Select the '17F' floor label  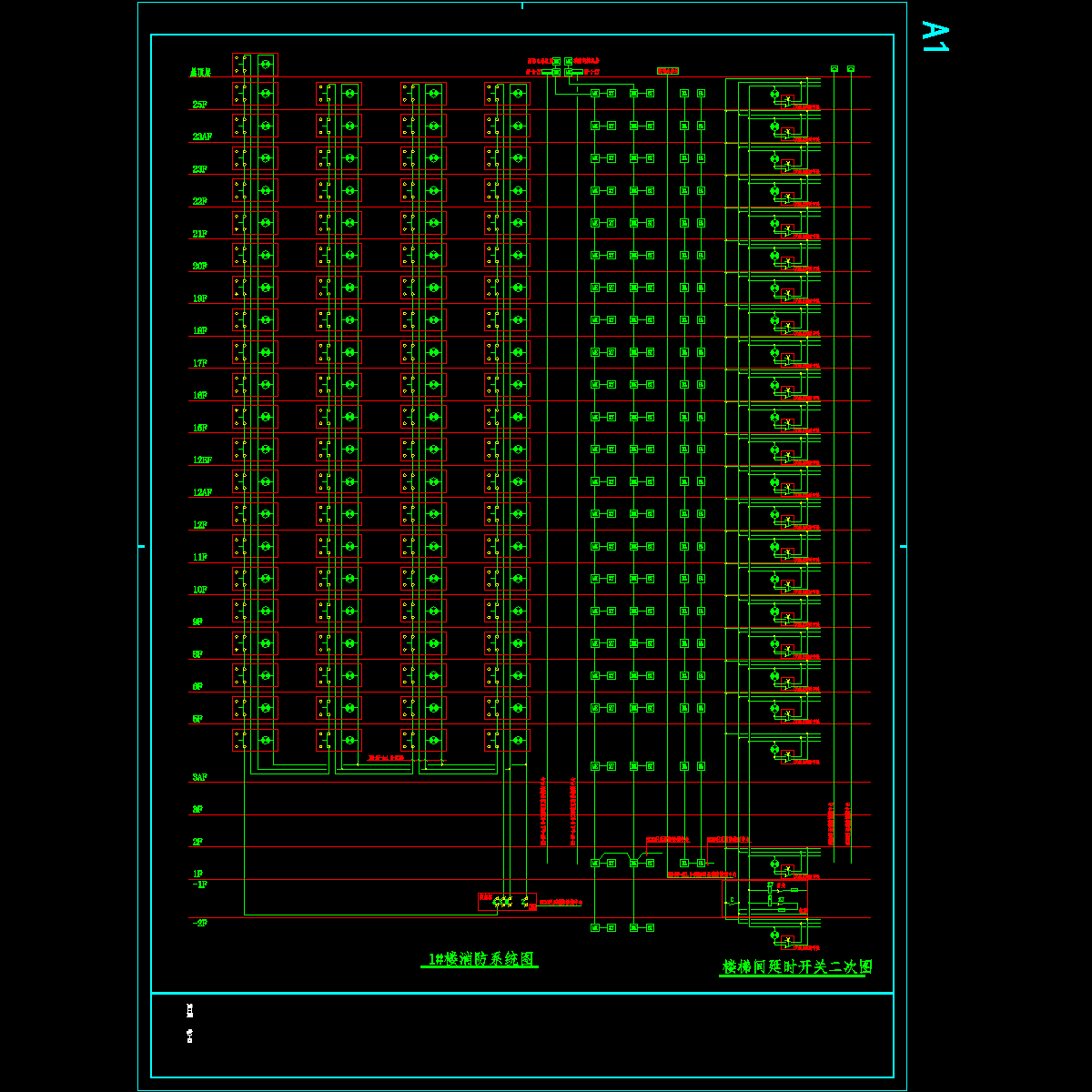[199, 363]
